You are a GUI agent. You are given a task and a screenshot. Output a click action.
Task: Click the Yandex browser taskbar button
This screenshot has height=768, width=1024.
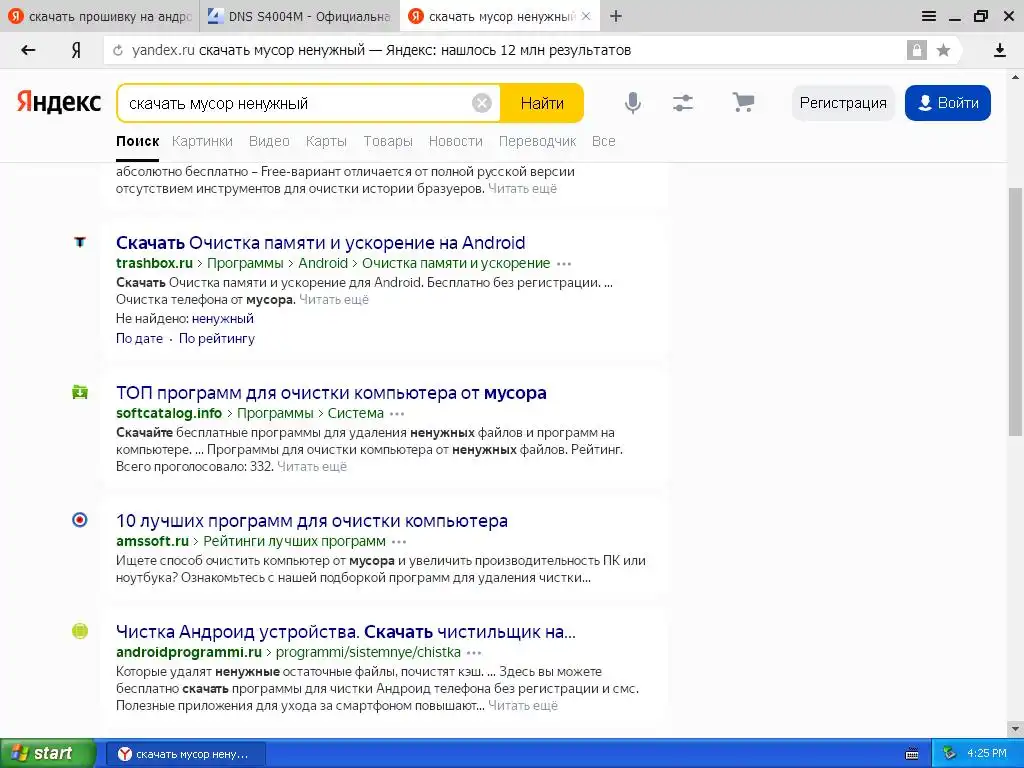(185, 754)
